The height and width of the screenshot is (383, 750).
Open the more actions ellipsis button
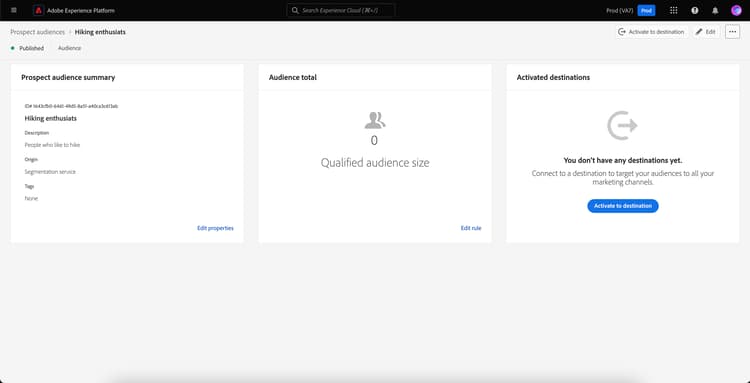pyautogui.click(x=732, y=32)
